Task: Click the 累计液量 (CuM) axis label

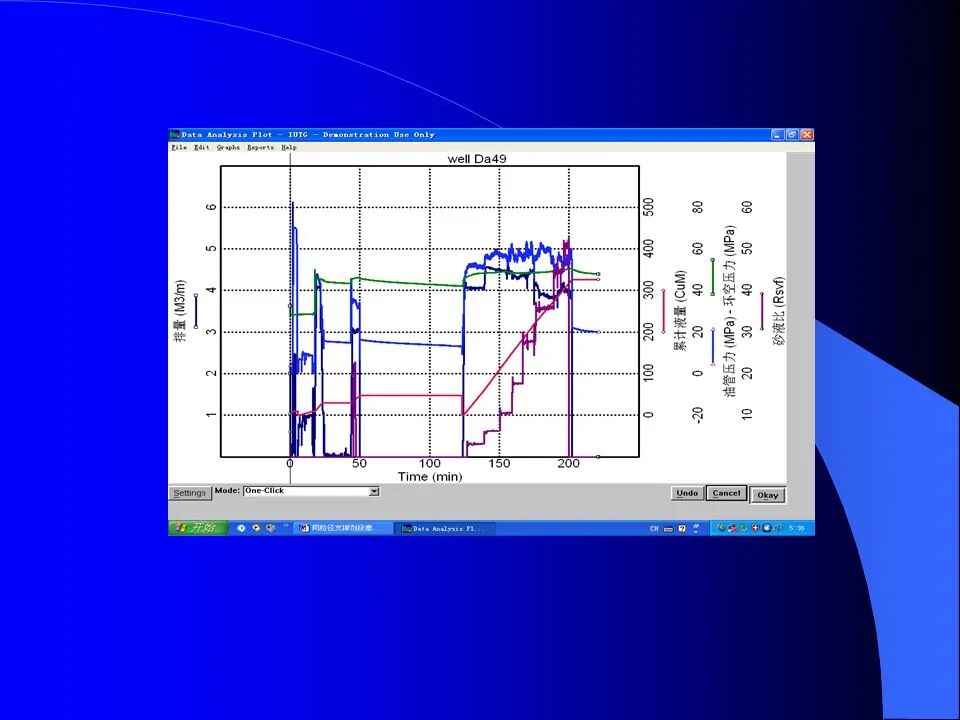Action: pyautogui.click(x=680, y=310)
